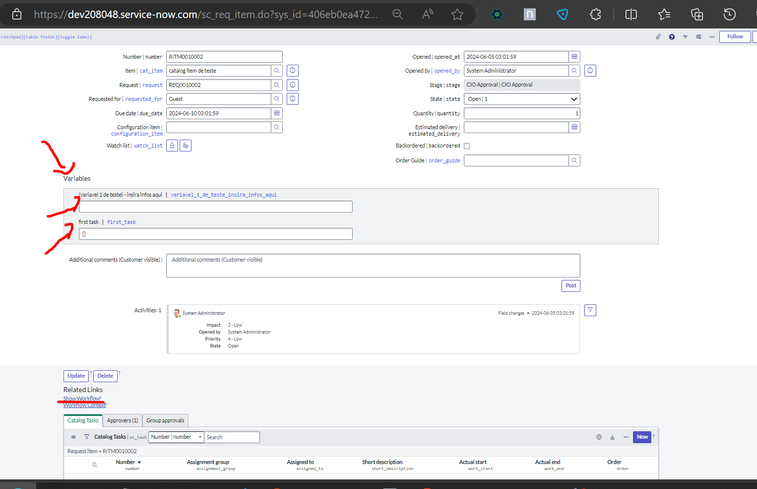Click the Delete button

(105, 376)
